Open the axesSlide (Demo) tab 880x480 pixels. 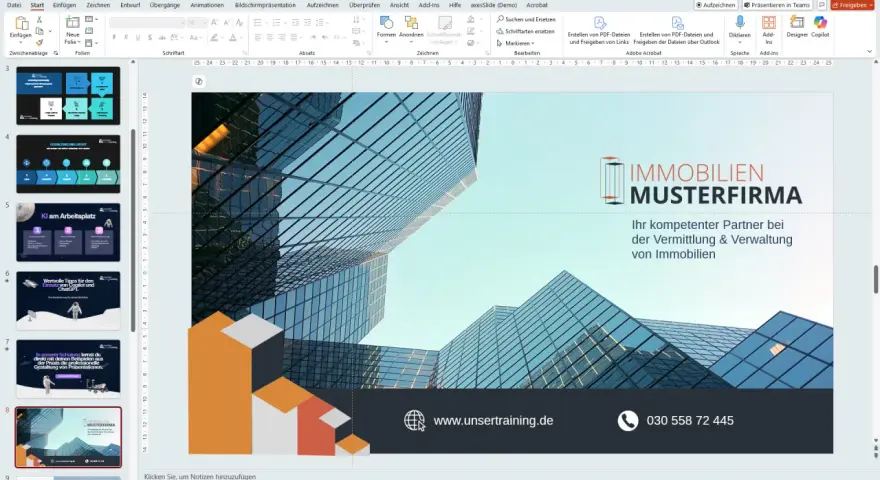point(494,5)
